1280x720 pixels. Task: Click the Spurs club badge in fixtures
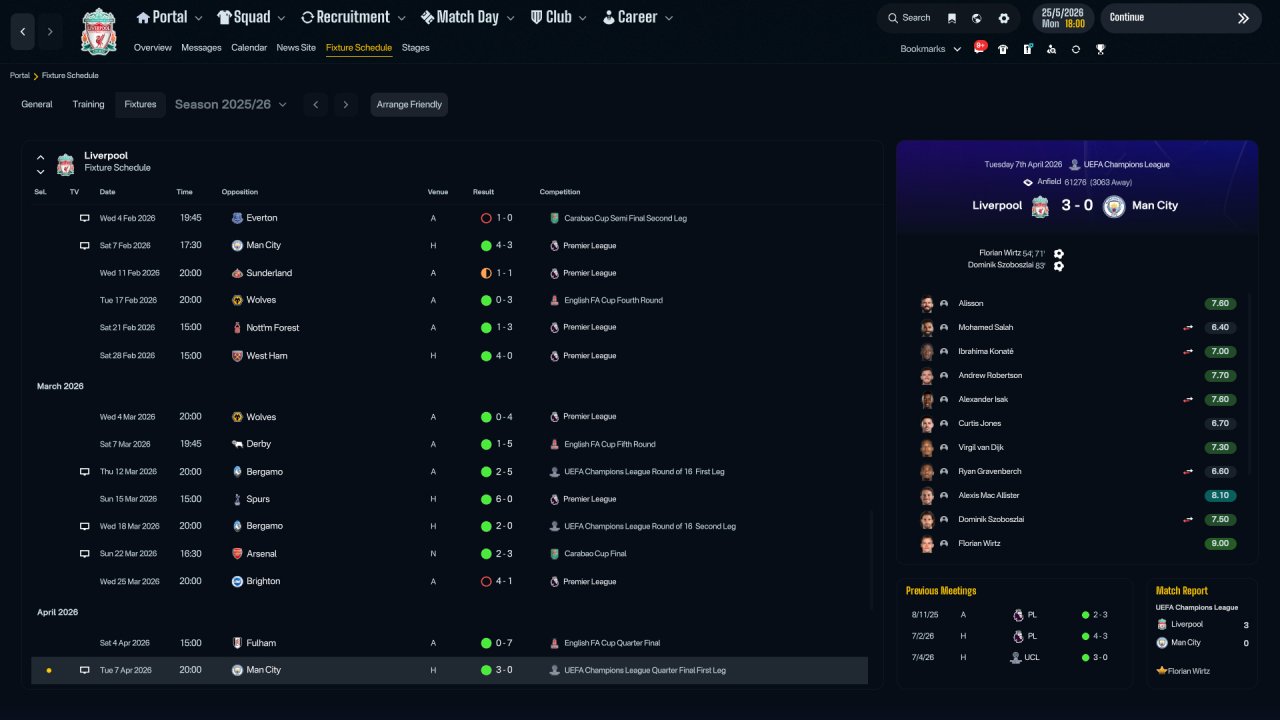click(237, 499)
